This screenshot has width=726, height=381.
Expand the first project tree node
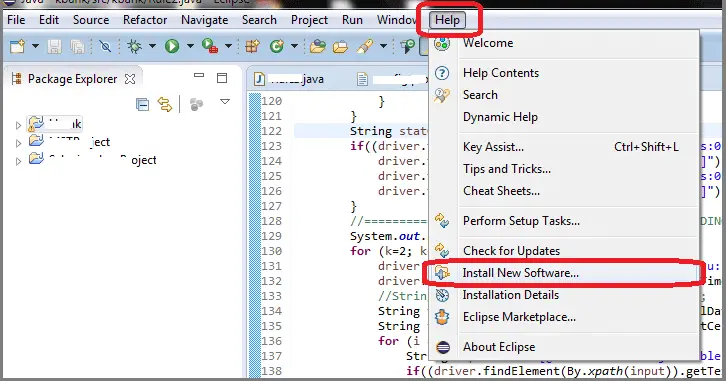click(18, 125)
